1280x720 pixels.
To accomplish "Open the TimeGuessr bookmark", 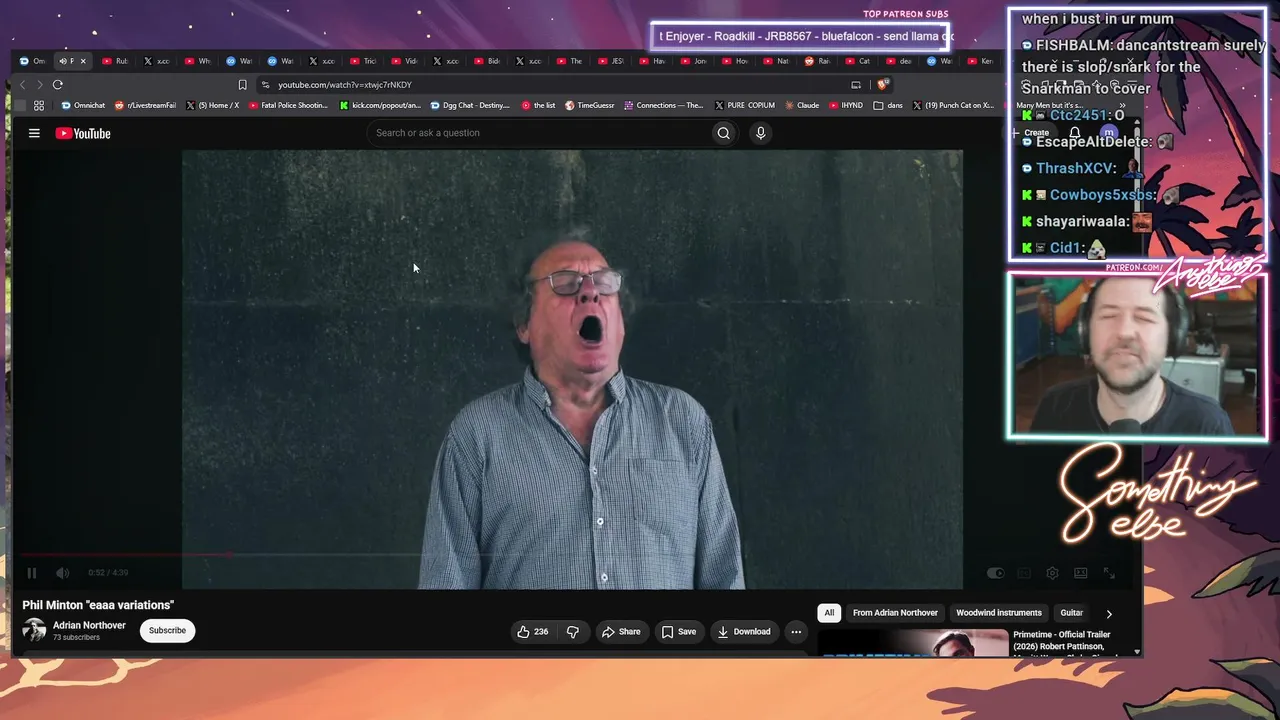I will tap(590, 105).
